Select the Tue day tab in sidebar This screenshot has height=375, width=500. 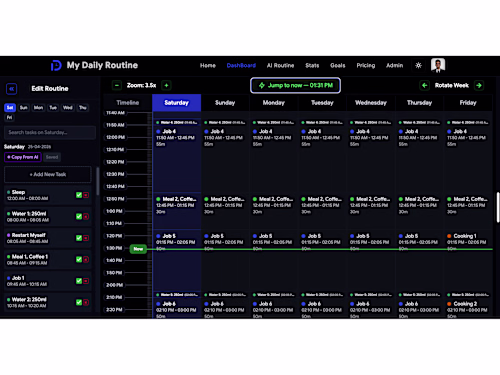pyautogui.click(x=53, y=108)
